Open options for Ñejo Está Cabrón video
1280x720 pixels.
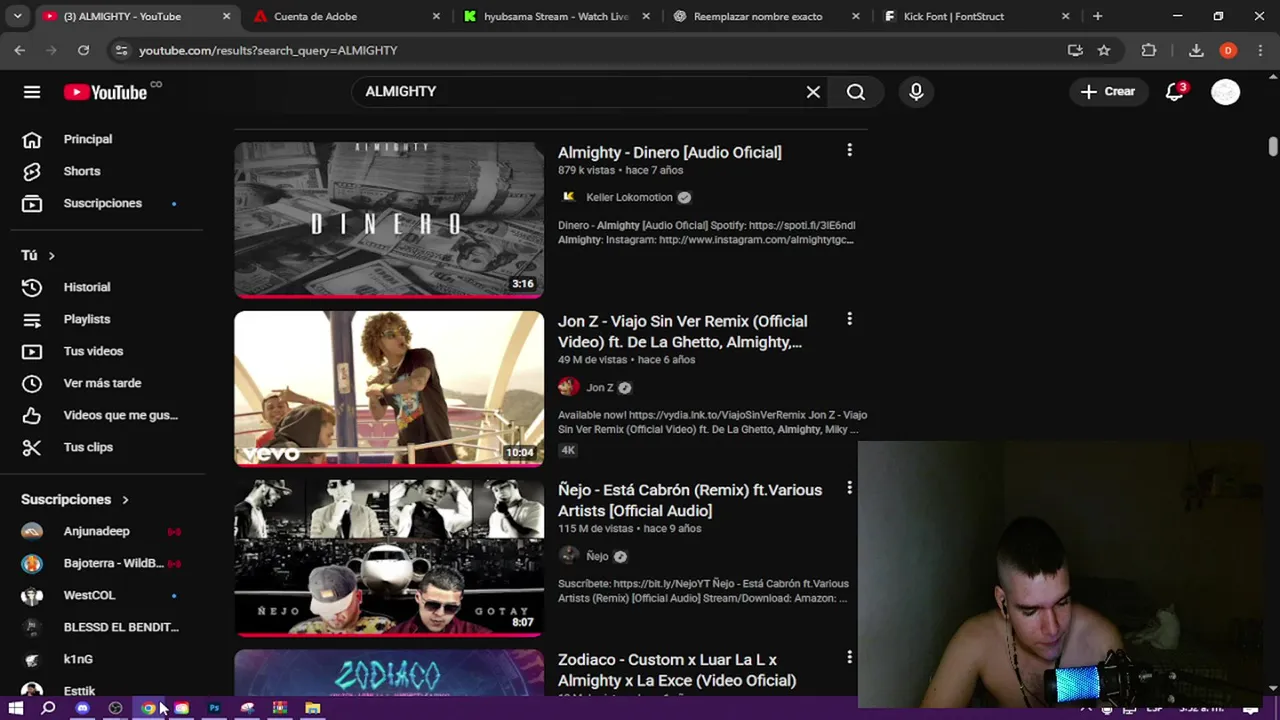click(849, 488)
